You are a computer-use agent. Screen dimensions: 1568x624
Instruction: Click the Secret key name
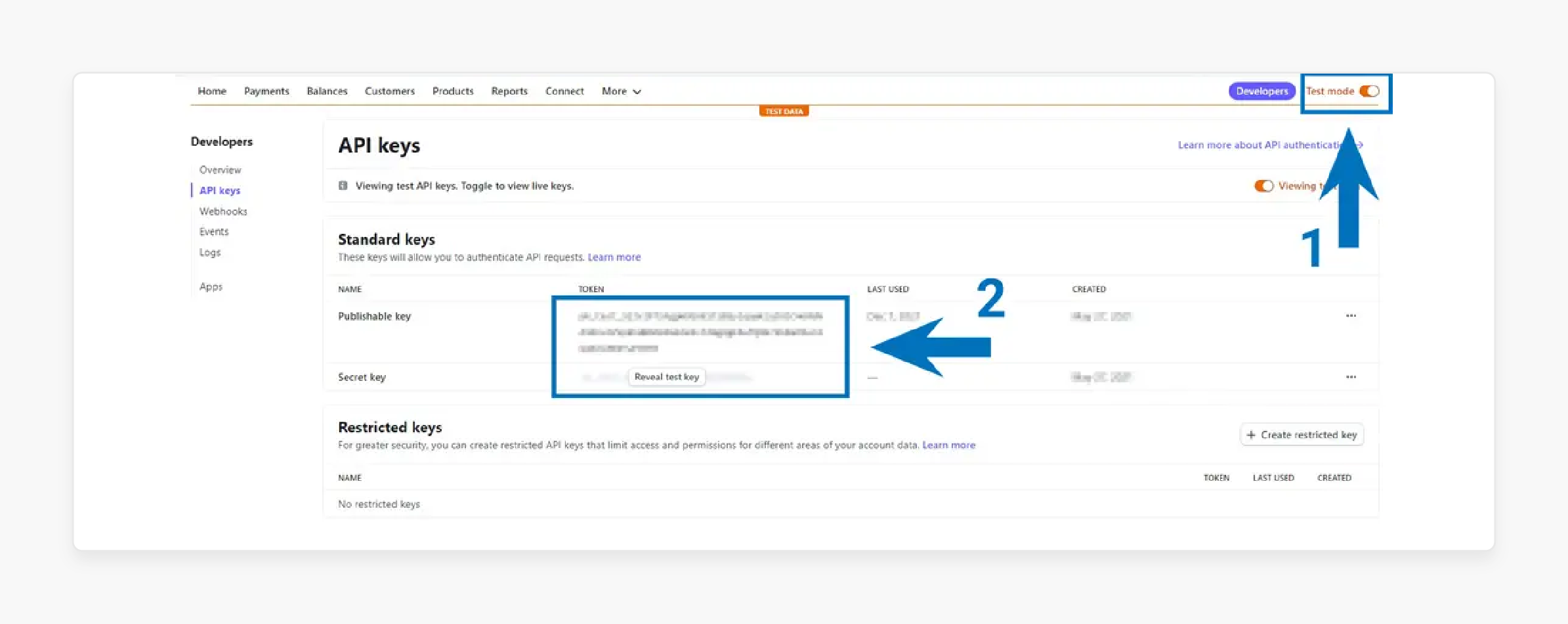tap(362, 378)
